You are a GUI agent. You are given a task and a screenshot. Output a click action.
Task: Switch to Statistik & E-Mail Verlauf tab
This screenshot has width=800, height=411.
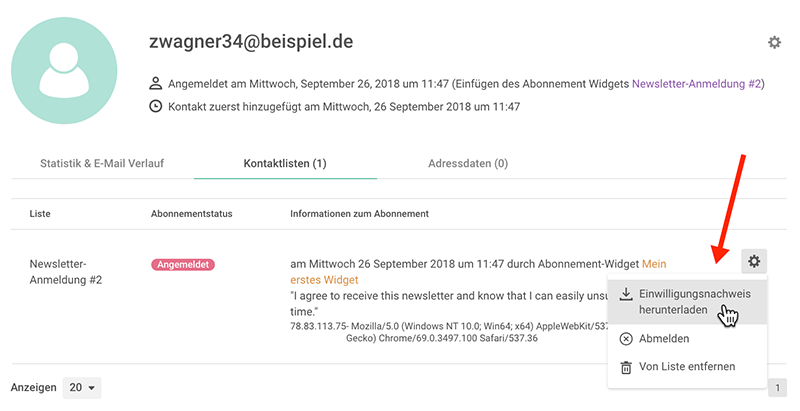(x=102, y=164)
